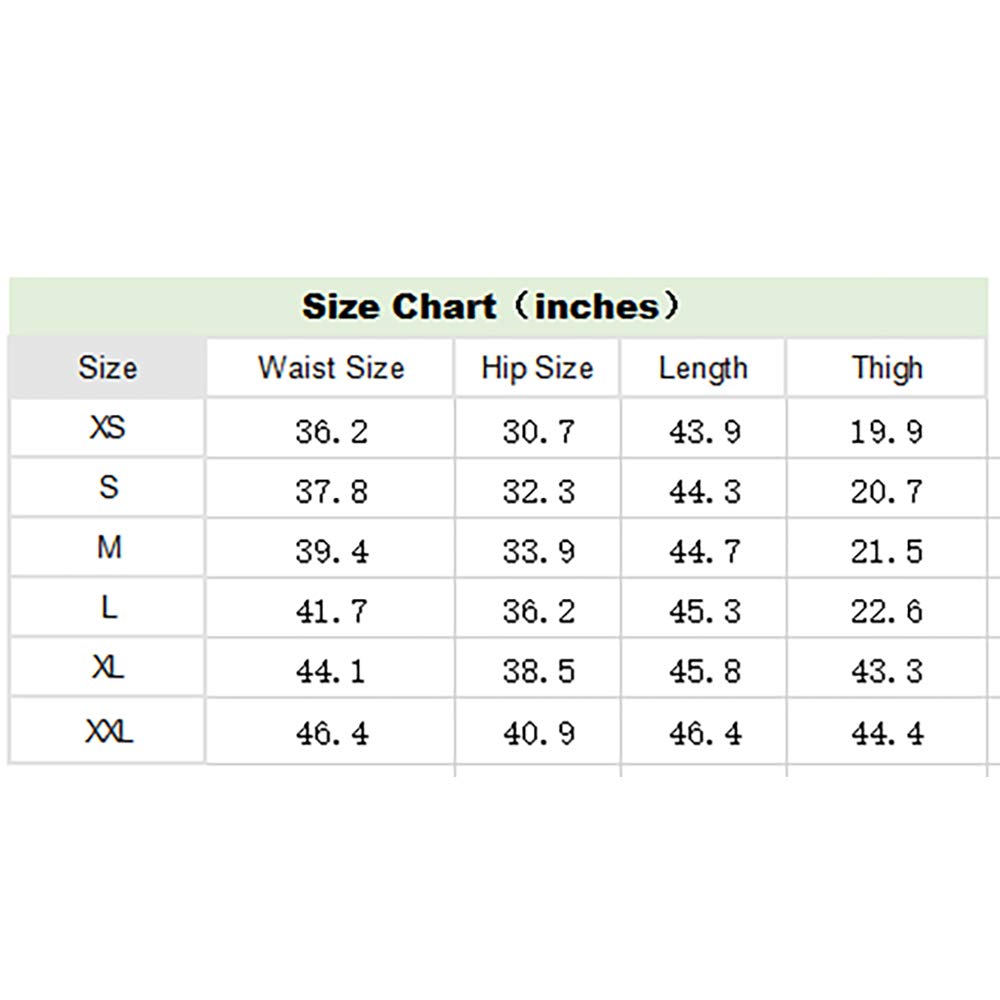Select the L size row label
1000x1000 pixels.
click(x=108, y=608)
